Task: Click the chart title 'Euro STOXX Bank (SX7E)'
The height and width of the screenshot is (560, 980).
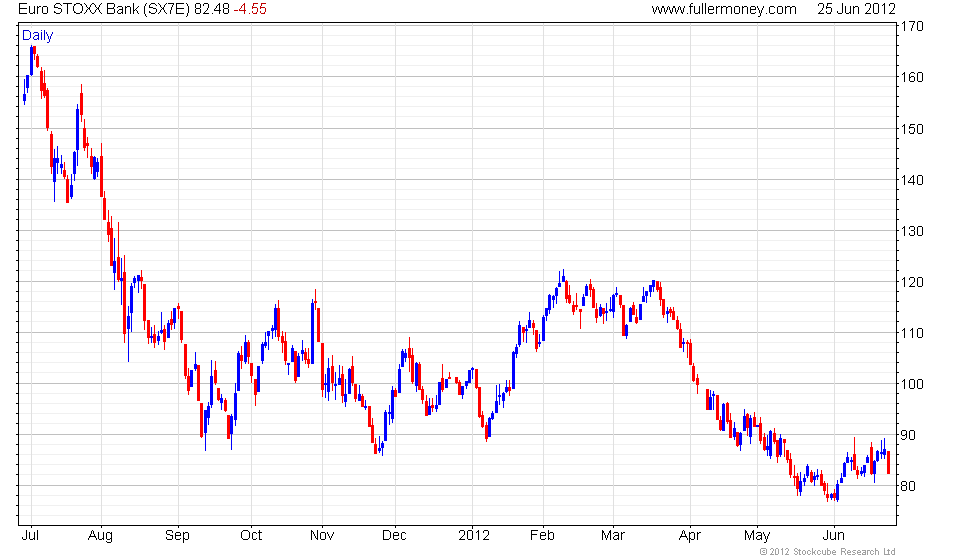Action: coord(104,9)
